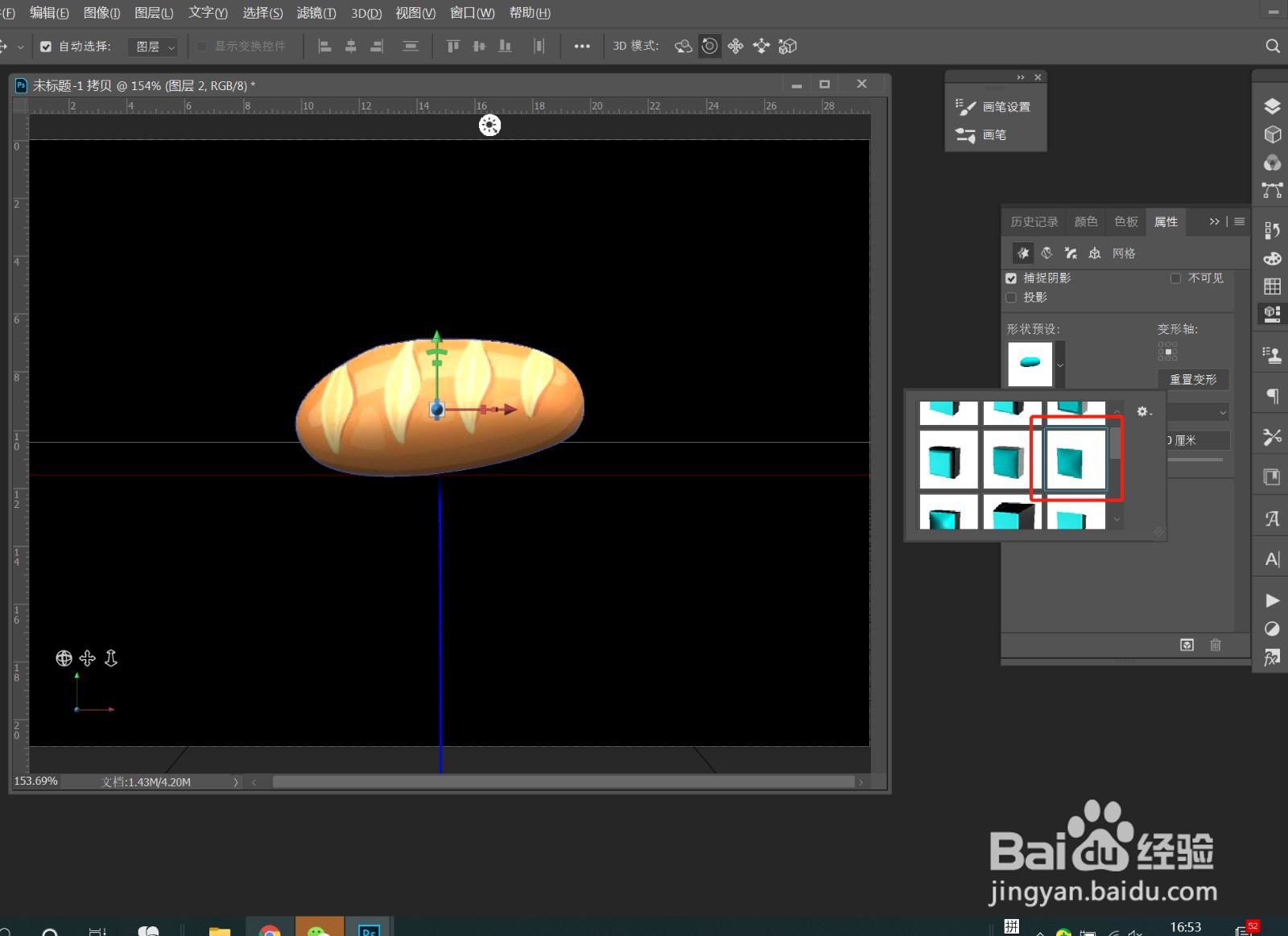1288x936 pixels.
Task: Switch to the 颜色 tab
Action: pyautogui.click(x=1086, y=221)
